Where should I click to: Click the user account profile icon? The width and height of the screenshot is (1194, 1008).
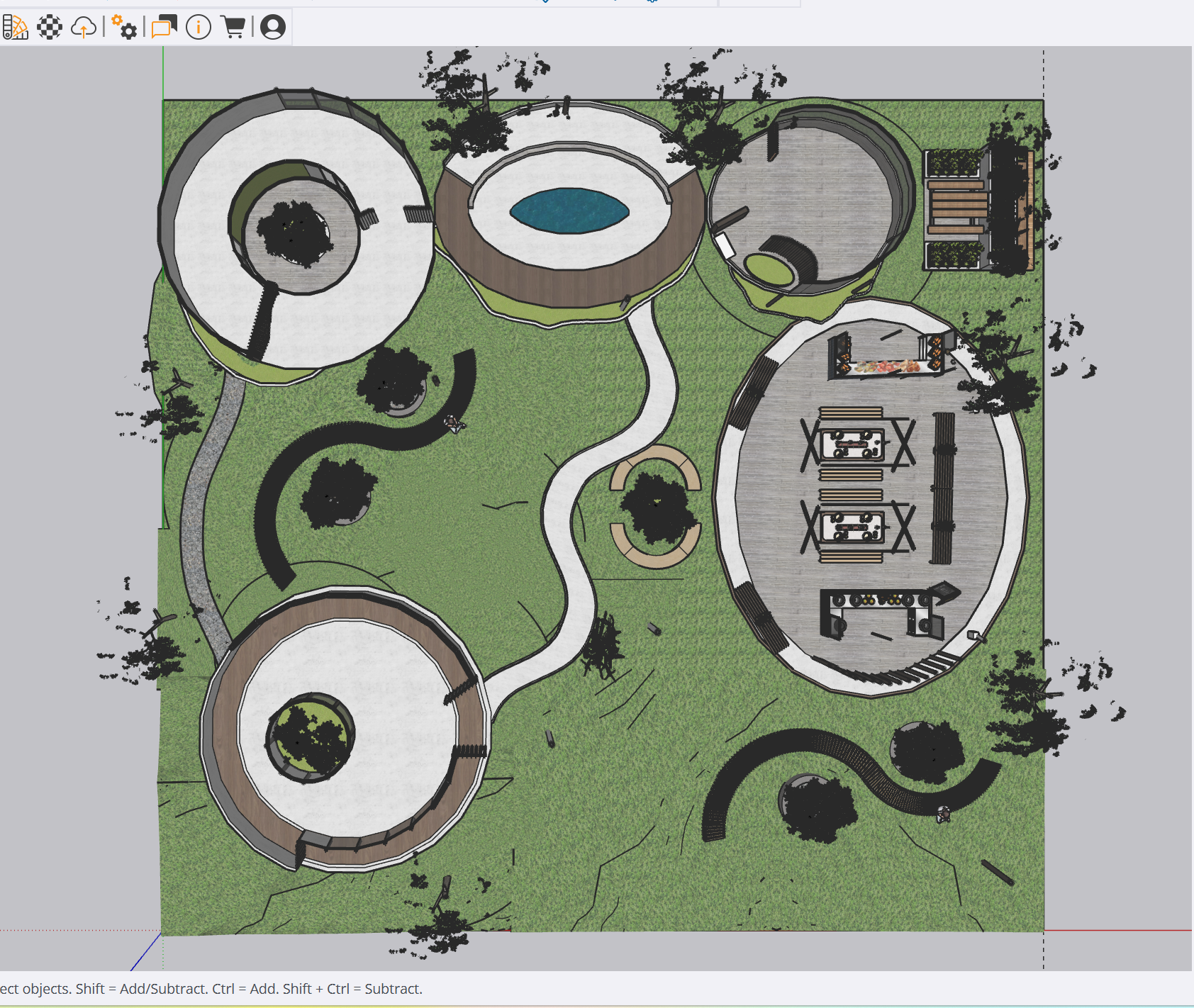(273, 28)
